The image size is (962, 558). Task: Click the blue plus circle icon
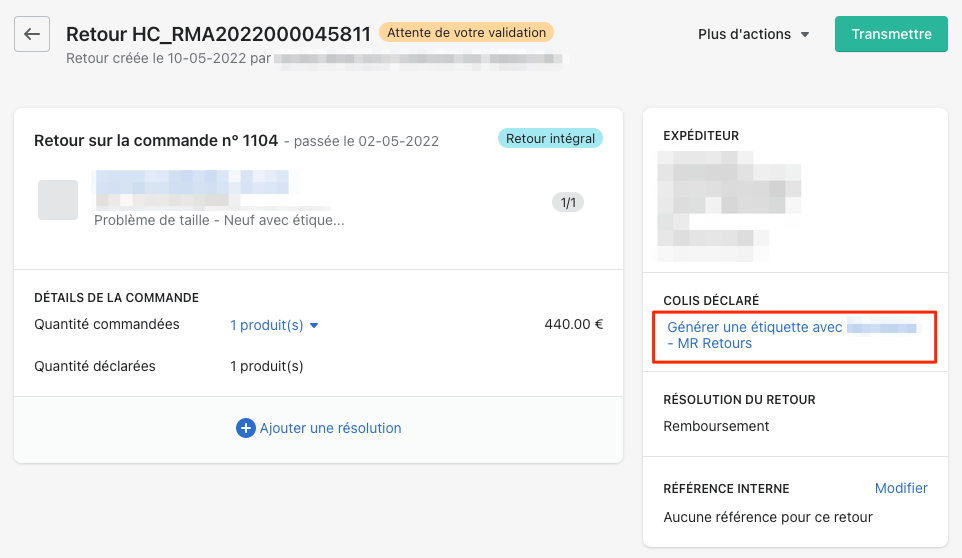coord(246,428)
